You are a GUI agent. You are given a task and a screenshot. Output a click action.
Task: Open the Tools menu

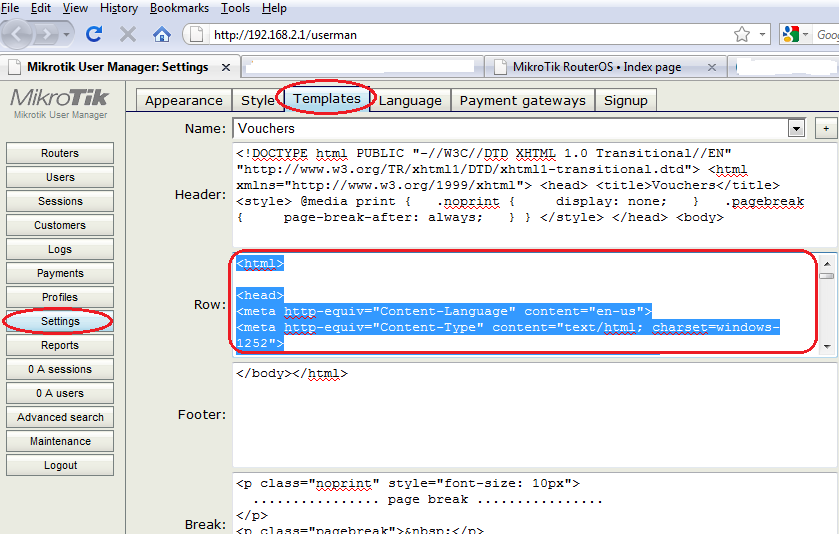point(235,8)
